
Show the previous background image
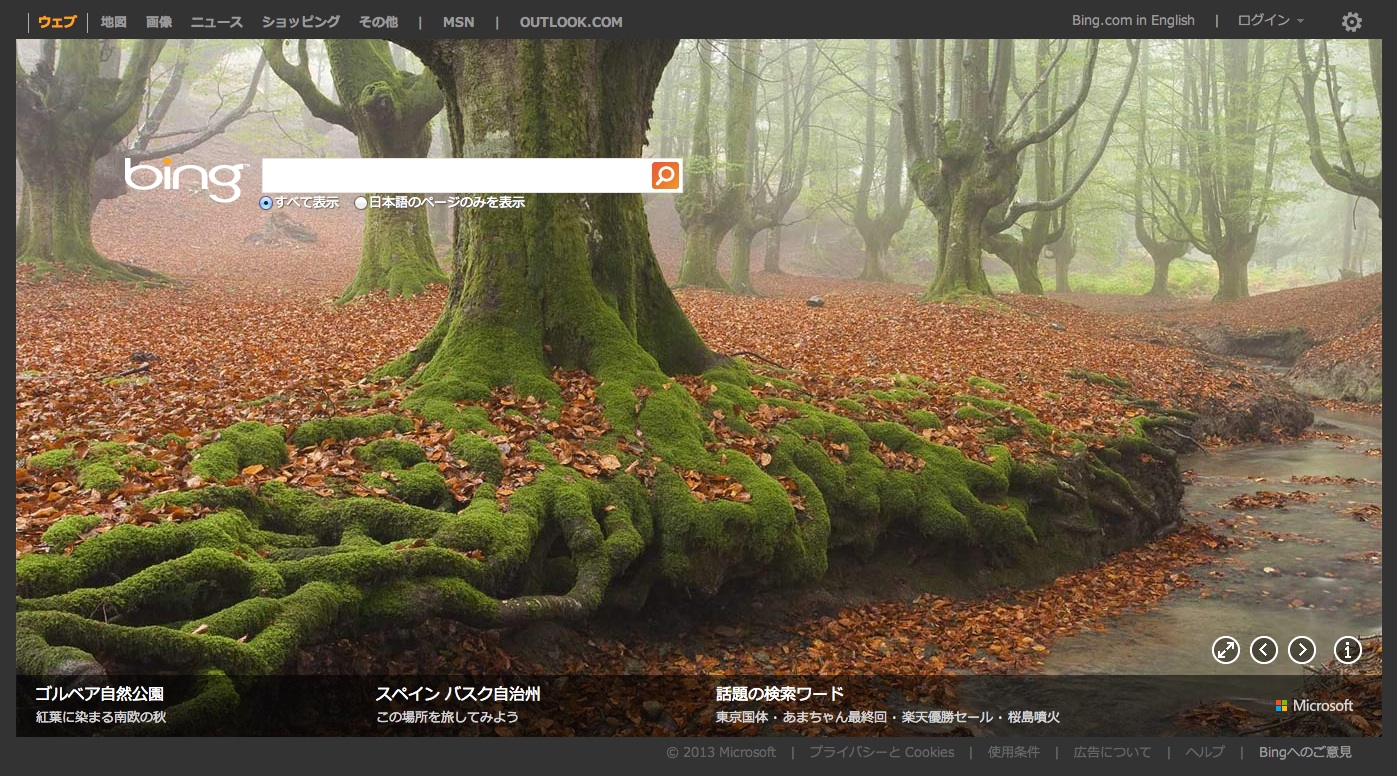coord(1264,650)
